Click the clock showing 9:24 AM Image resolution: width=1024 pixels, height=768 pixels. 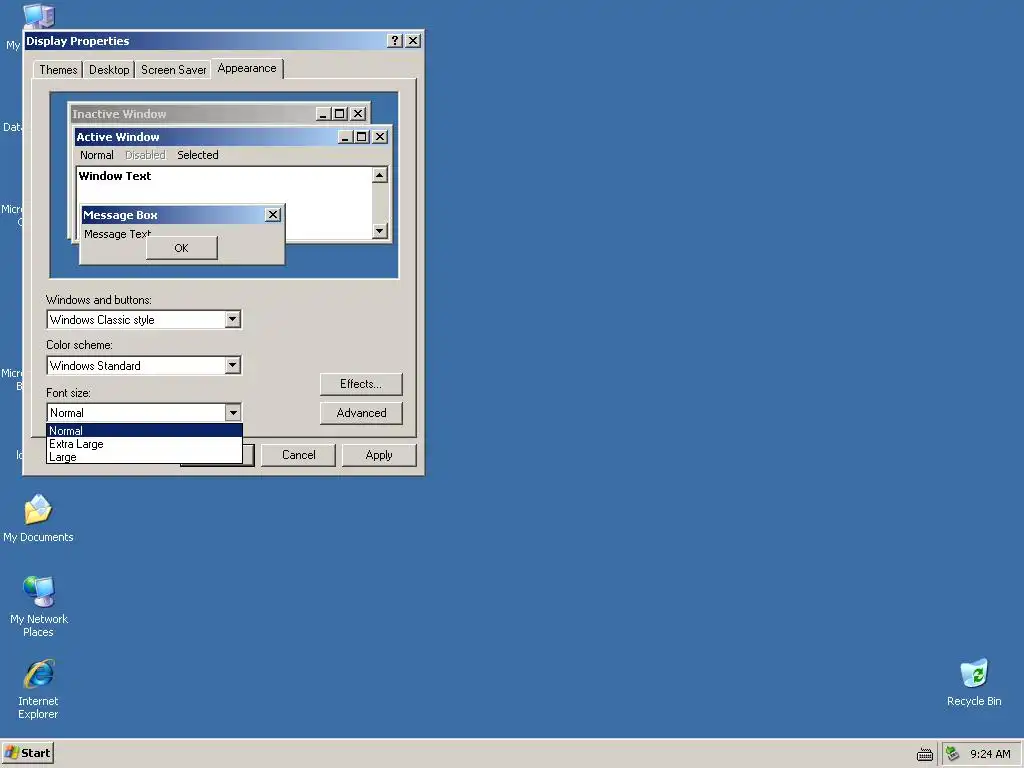click(x=990, y=754)
